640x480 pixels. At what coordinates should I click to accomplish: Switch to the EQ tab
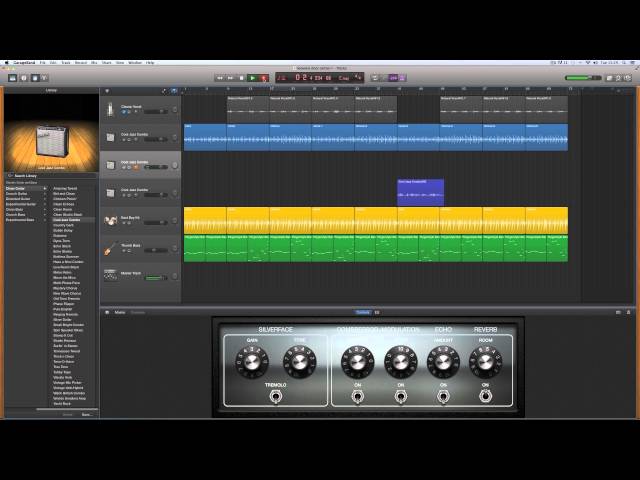click(377, 312)
